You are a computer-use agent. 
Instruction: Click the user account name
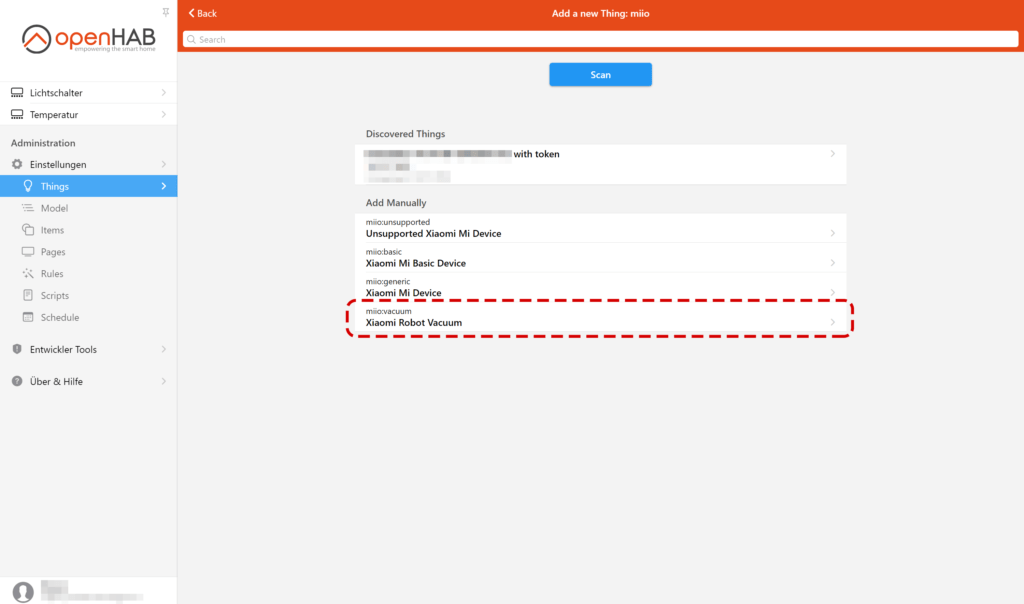pyautogui.click(x=91, y=592)
